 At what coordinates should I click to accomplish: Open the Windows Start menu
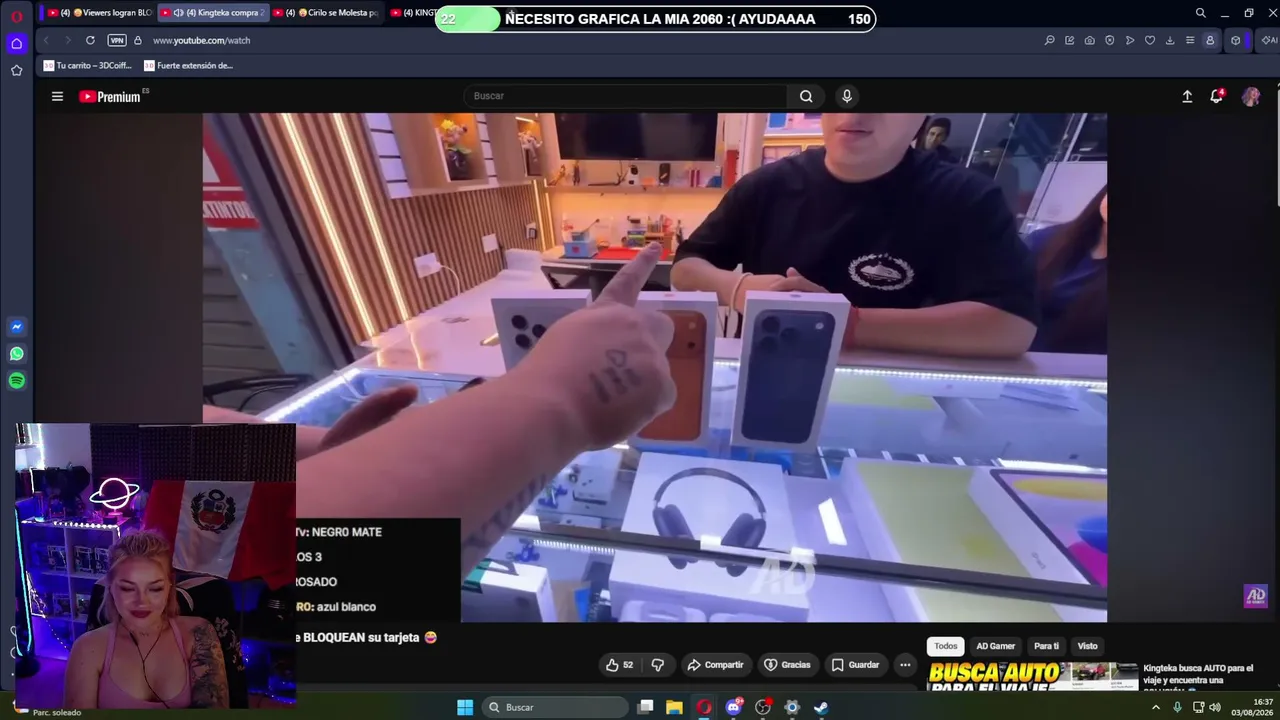click(465, 707)
